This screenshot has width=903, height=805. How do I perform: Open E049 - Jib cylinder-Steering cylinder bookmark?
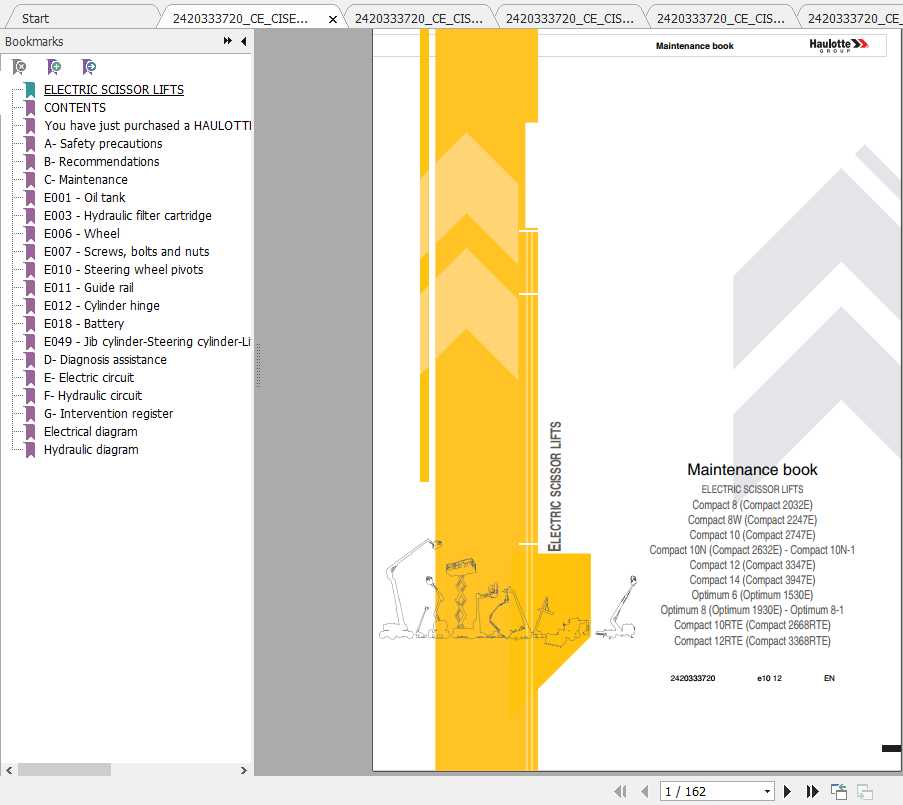click(x=147, y=341)
